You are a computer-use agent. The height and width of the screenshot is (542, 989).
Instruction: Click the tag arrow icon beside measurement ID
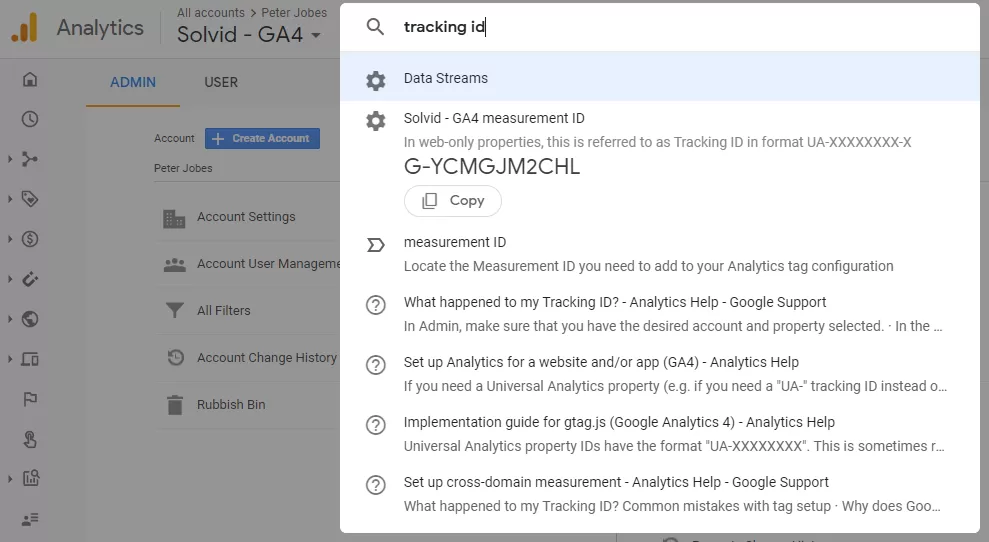[375, 245]
